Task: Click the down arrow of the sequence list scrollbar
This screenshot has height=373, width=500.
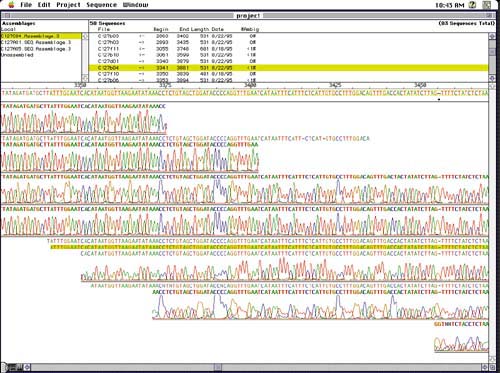Action: point(492,78)
